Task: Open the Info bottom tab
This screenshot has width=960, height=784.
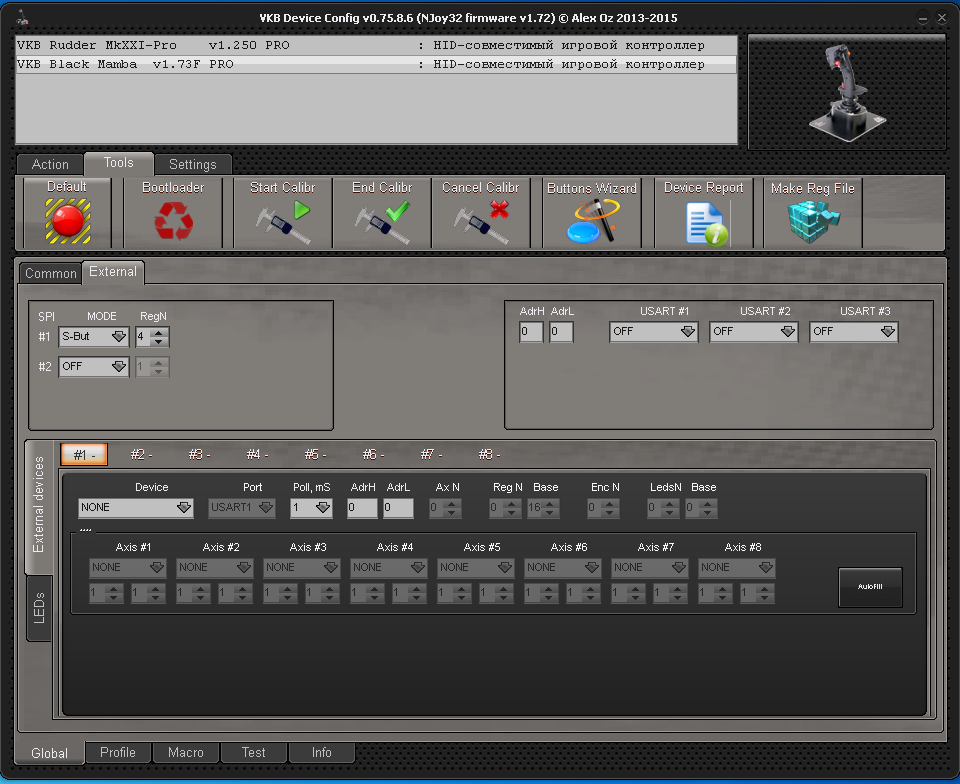Action: [321, 752]
